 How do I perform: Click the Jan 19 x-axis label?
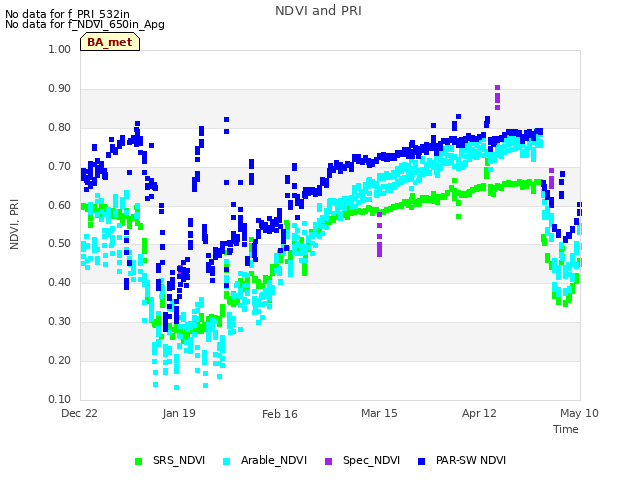179,413
